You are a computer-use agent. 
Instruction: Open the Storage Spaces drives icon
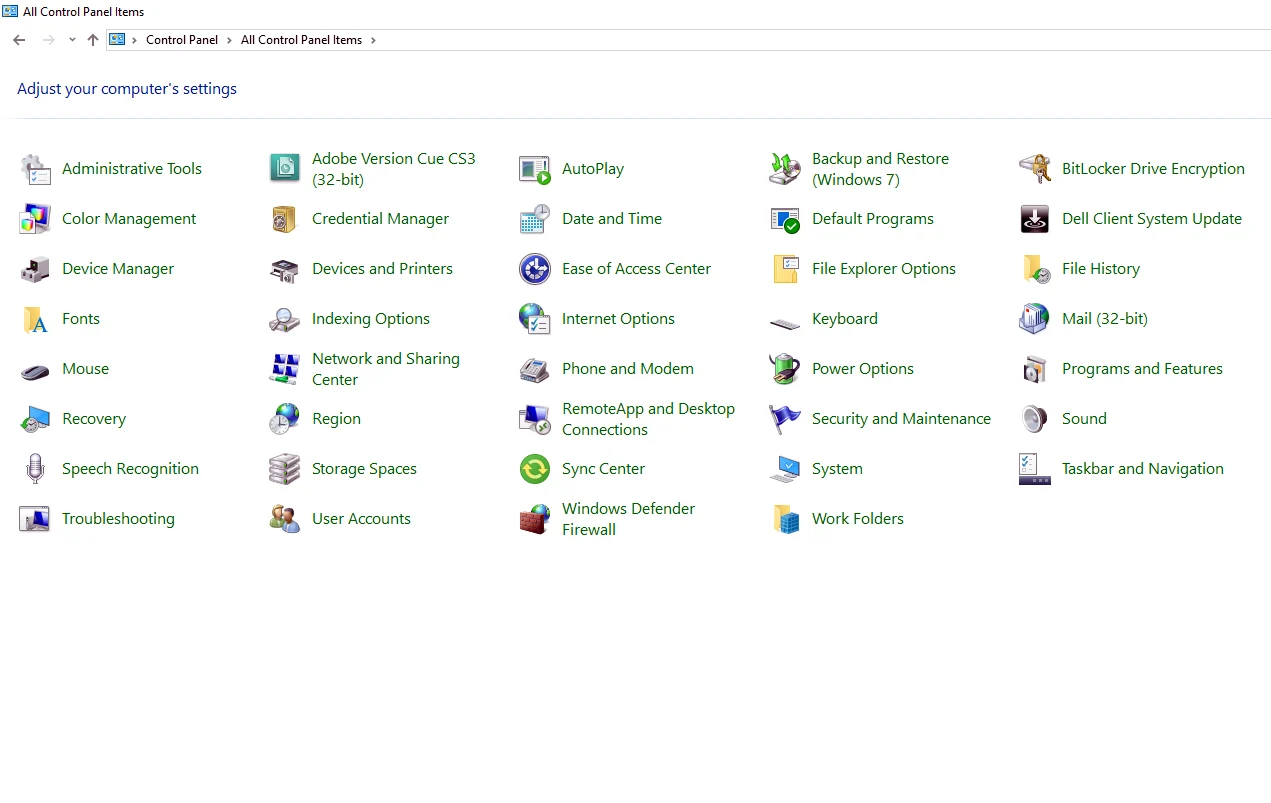point(285,469)
